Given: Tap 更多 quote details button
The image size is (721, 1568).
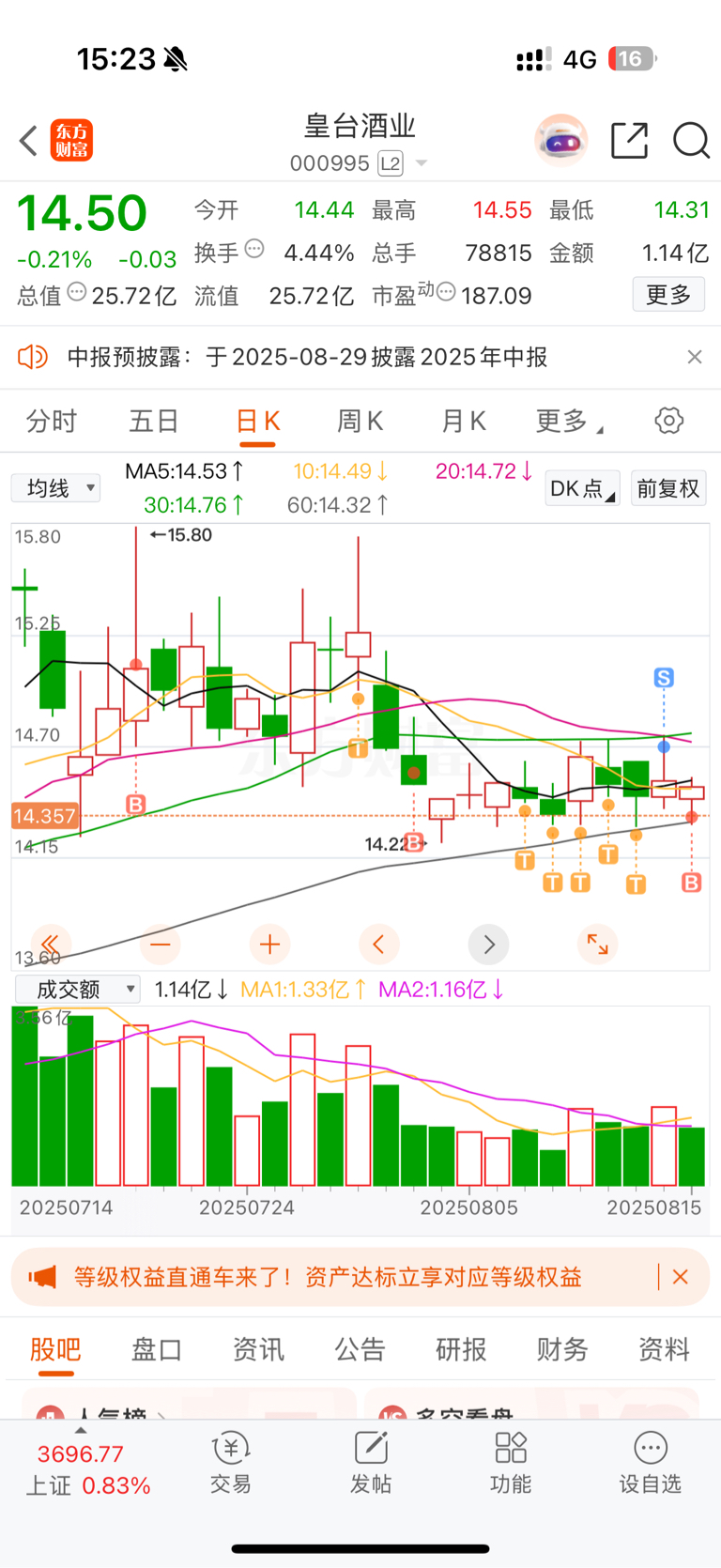Looking at the screenshot, I should 668,295.
